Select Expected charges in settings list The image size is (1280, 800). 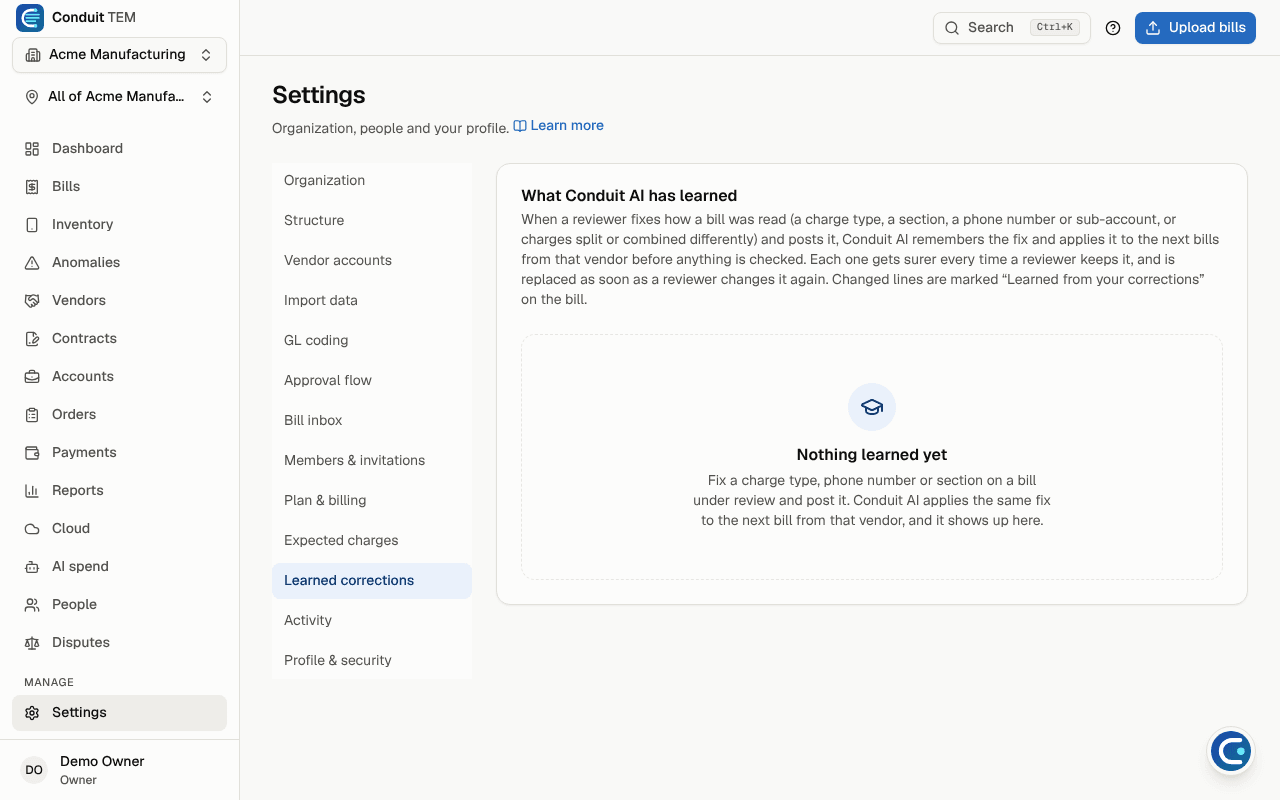click(x=372, y=540)
